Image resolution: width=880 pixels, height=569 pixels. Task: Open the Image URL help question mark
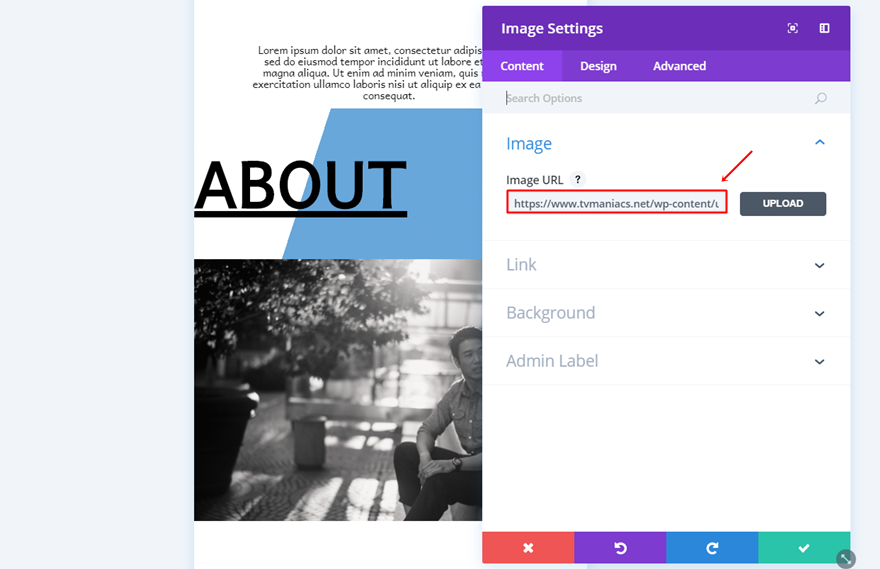click(578, 179)
